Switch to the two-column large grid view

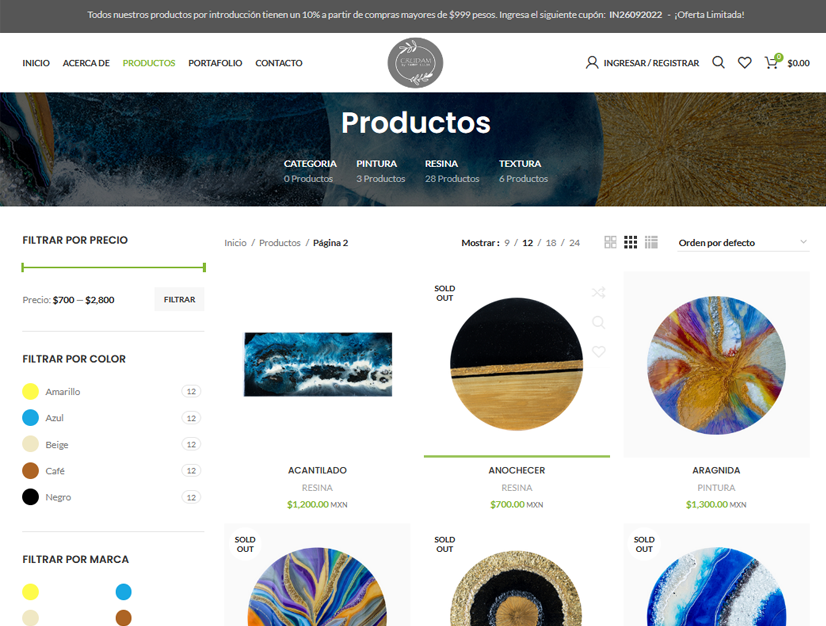610,242
